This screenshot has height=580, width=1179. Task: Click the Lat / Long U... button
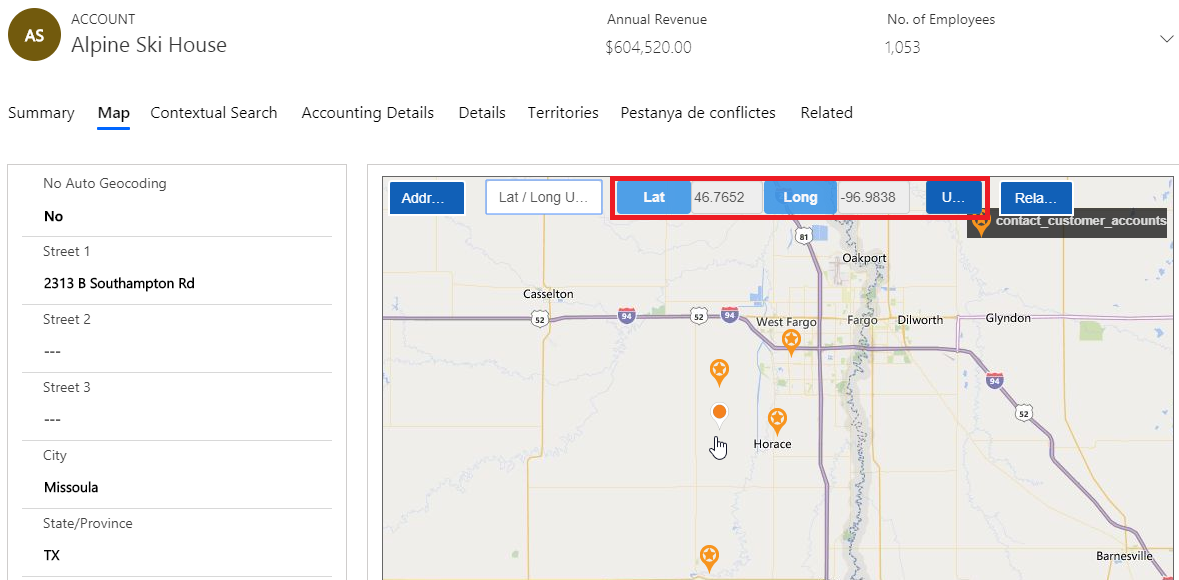pyautogui.click(x=544, y=198)
